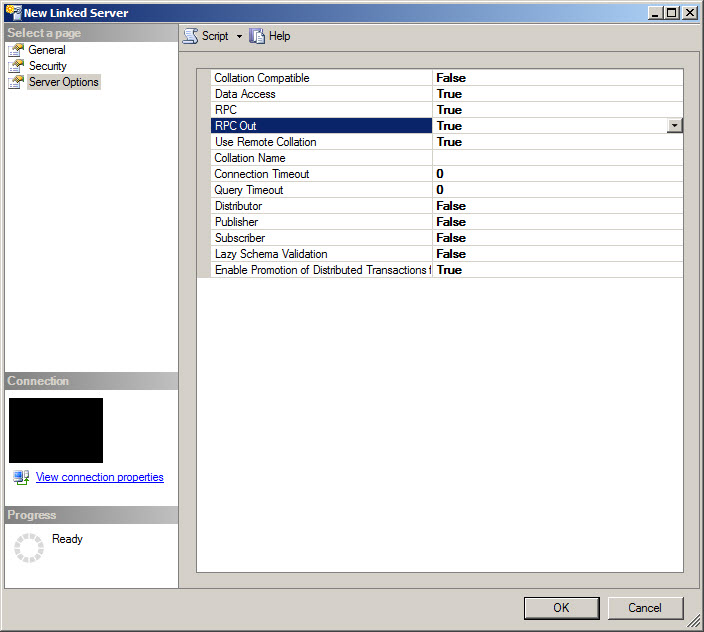Image resolution: width=704 pixels, height=632 pixels.
Task: Expand the RPC Out value dropdown
Action: (674, 126)
